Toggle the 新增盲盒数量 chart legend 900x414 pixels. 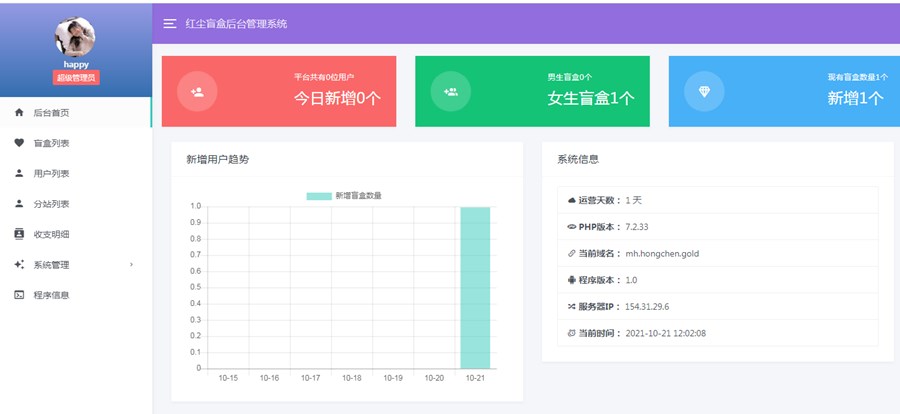[x=344, y=195]
